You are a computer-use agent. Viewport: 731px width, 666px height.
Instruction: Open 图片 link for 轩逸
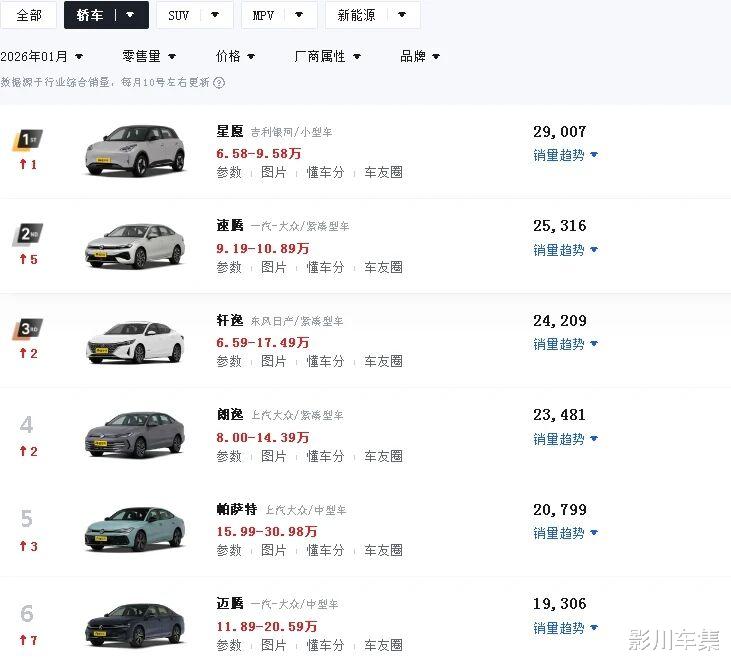point(274,361)
